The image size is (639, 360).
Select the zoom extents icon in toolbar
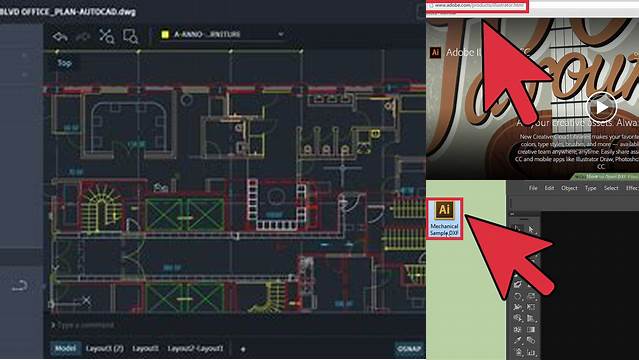coord(107,36)
